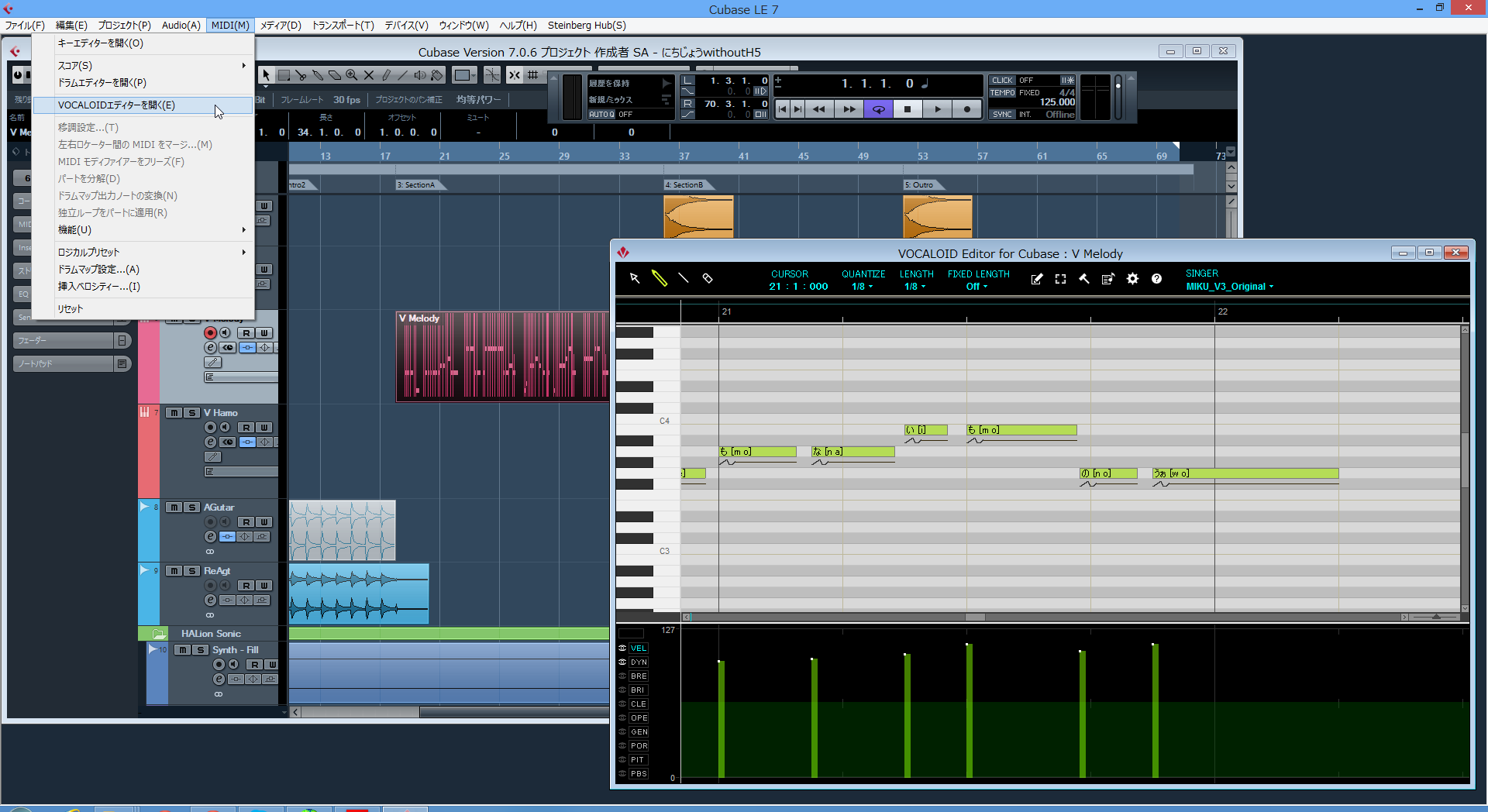Viewport: 1488px width, 812px height.
Task: Click Rewind button in transport panel
Action: 819,109
